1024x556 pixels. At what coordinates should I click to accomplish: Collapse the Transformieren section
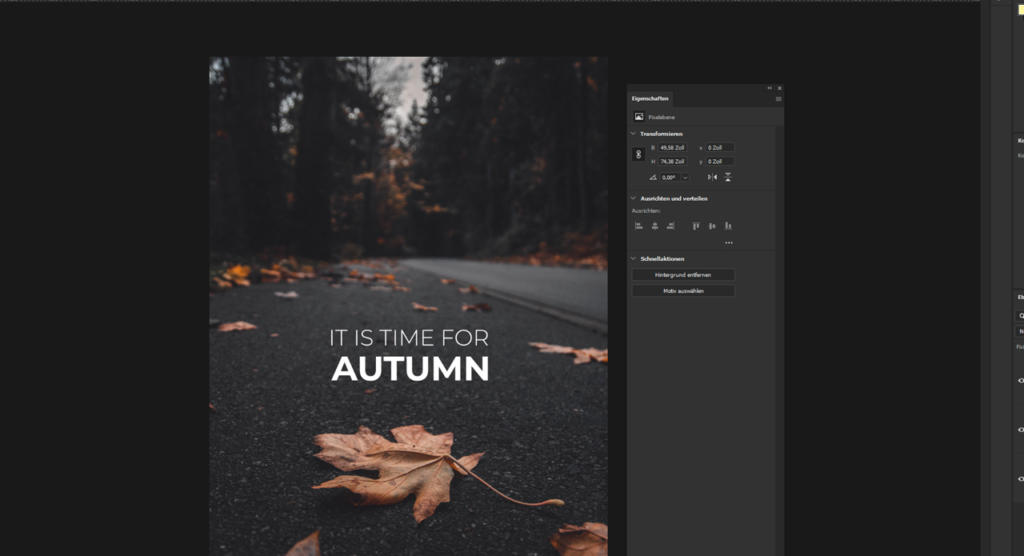click(x=633, y=134)
